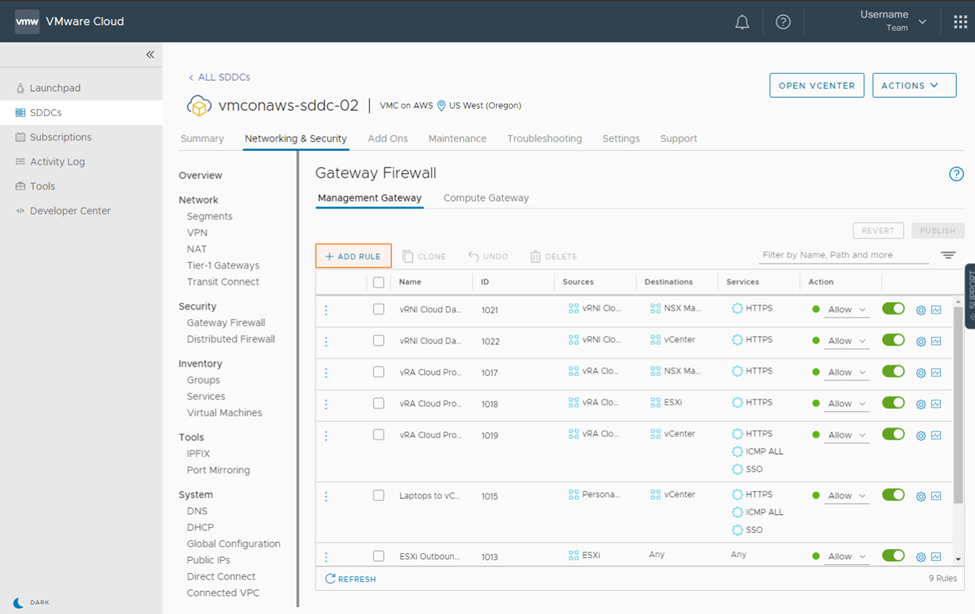Open statistics graph icon for rule 1022
Viewport: 975px width, 614px height.
point(936,341)
